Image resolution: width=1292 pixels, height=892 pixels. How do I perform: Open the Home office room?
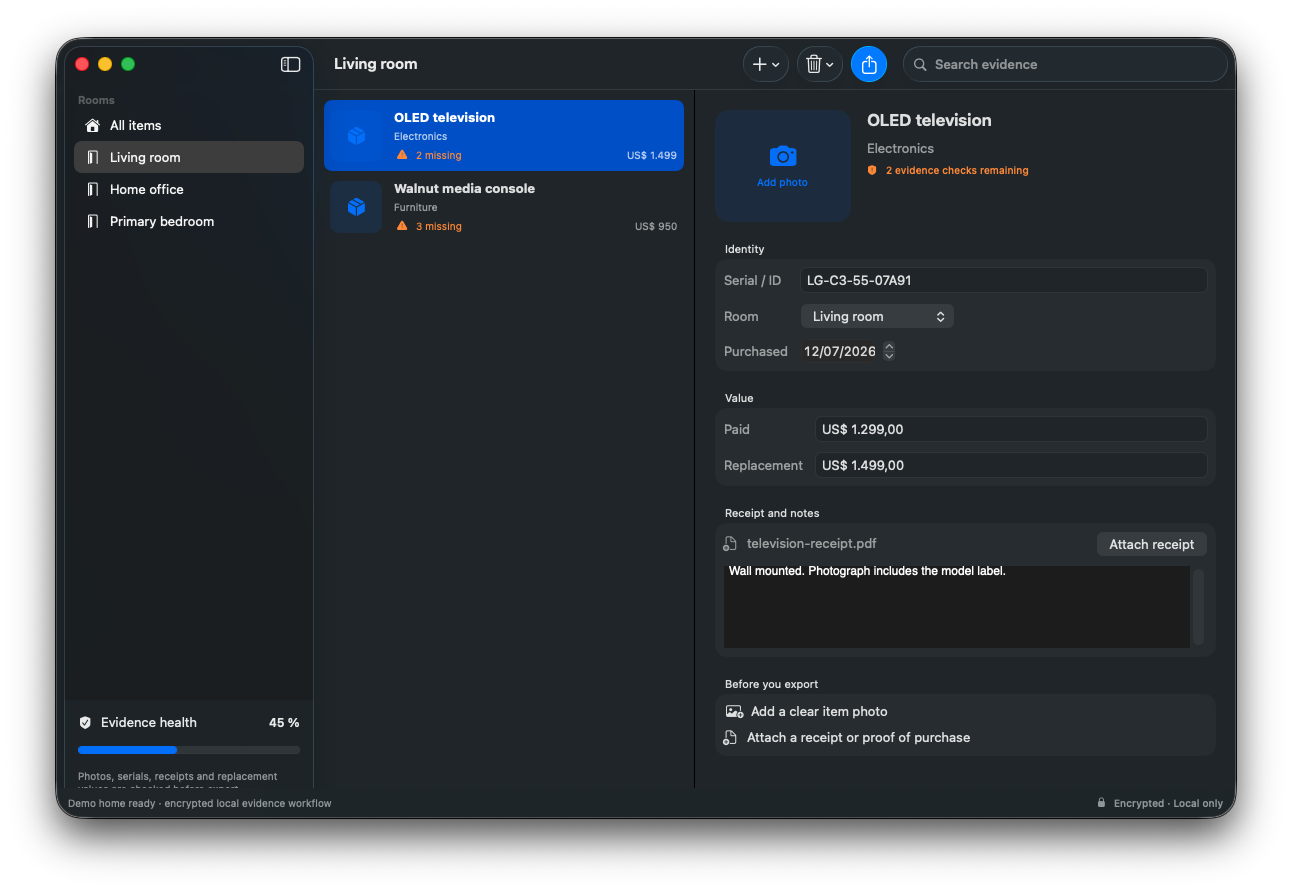(x=189, y=189)
